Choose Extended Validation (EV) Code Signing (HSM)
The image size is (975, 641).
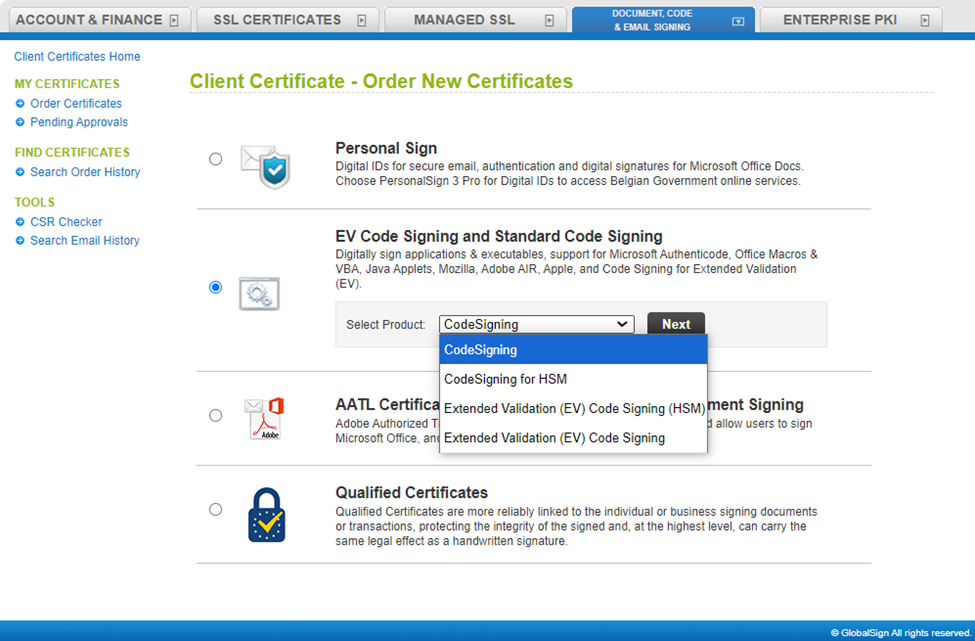pyautogui.click(x=573, y=408)
